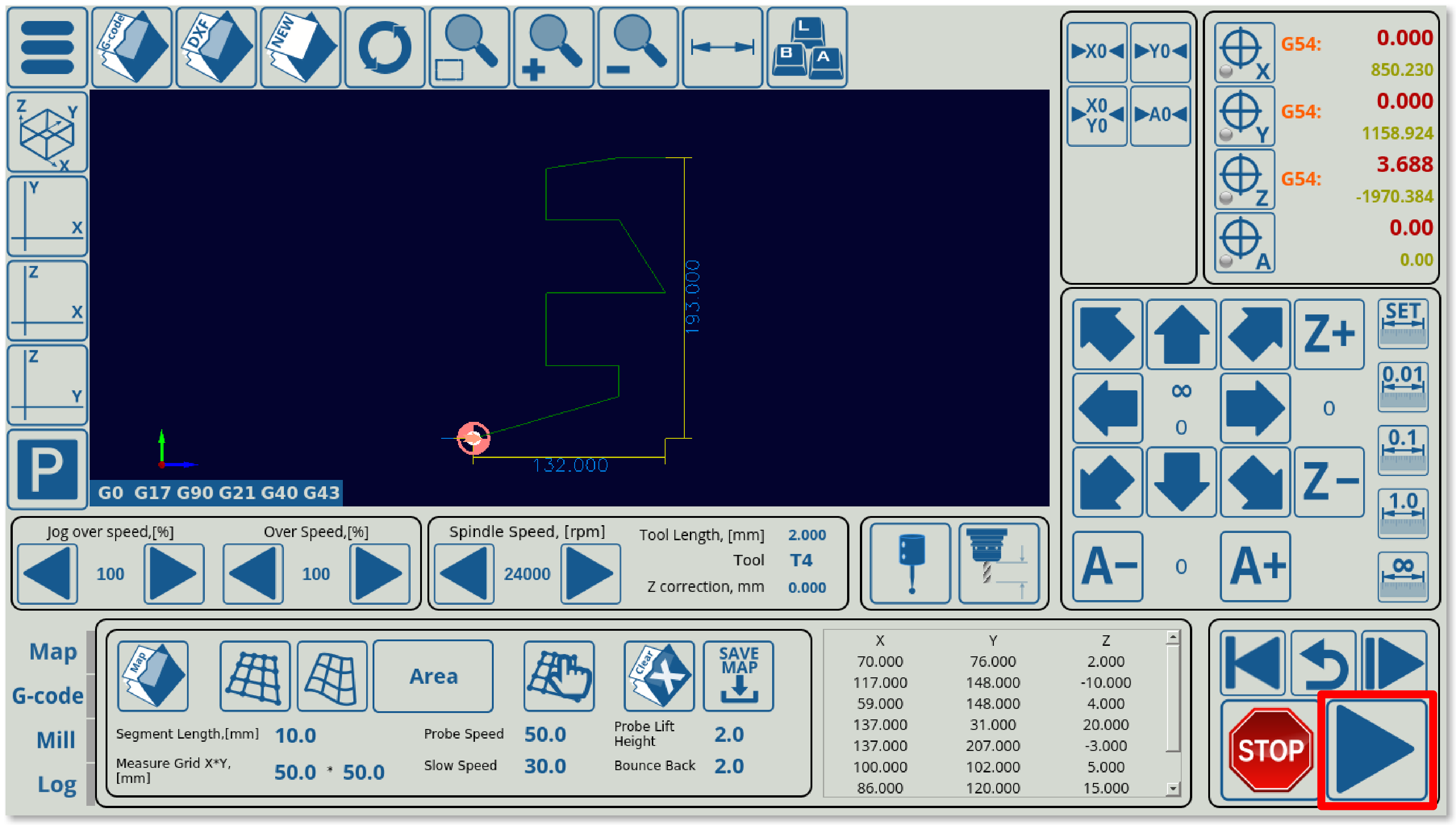Click the SAVE MAP button

click(738, 676)
